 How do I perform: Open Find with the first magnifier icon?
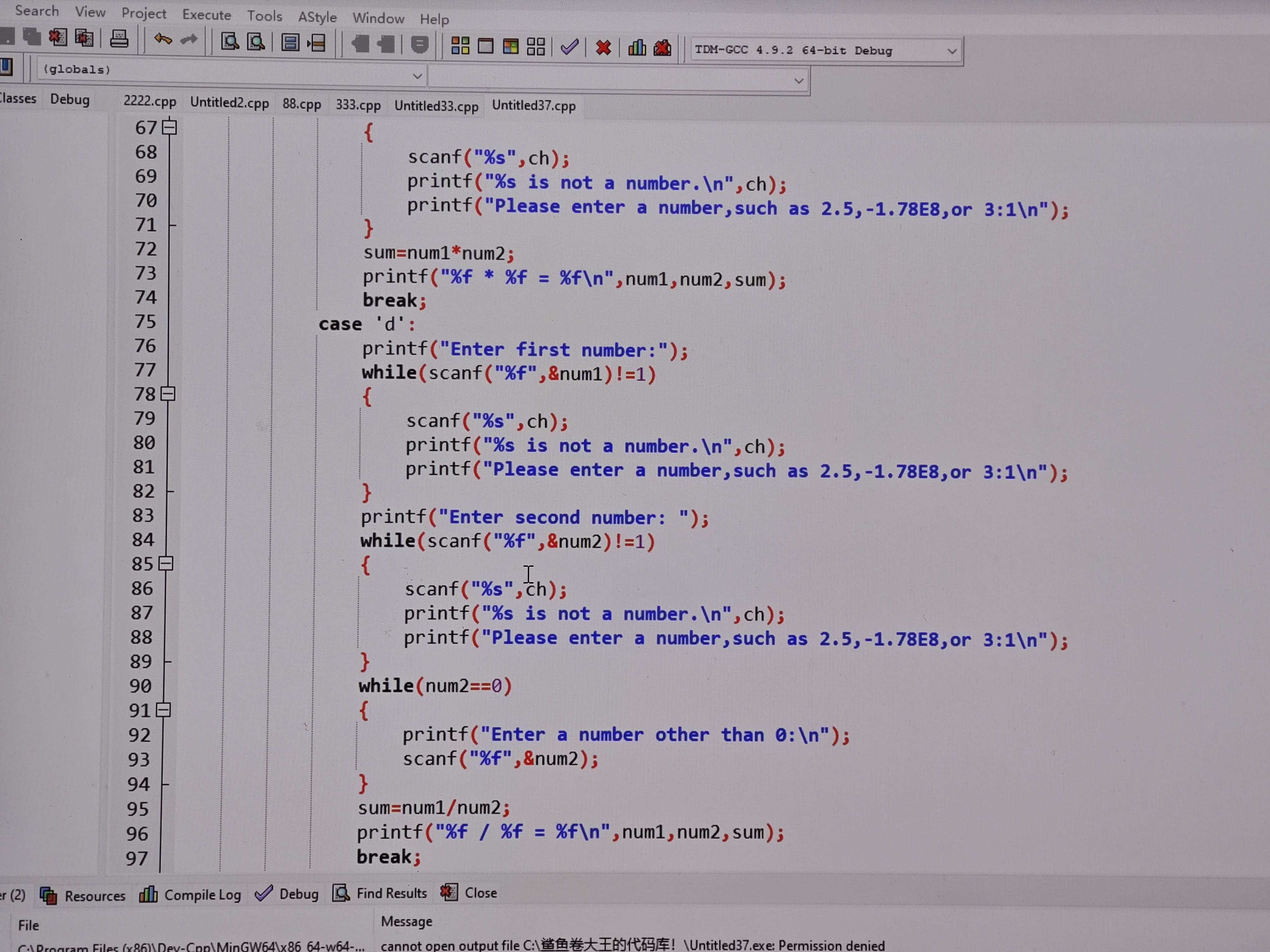tap(230, 42)
